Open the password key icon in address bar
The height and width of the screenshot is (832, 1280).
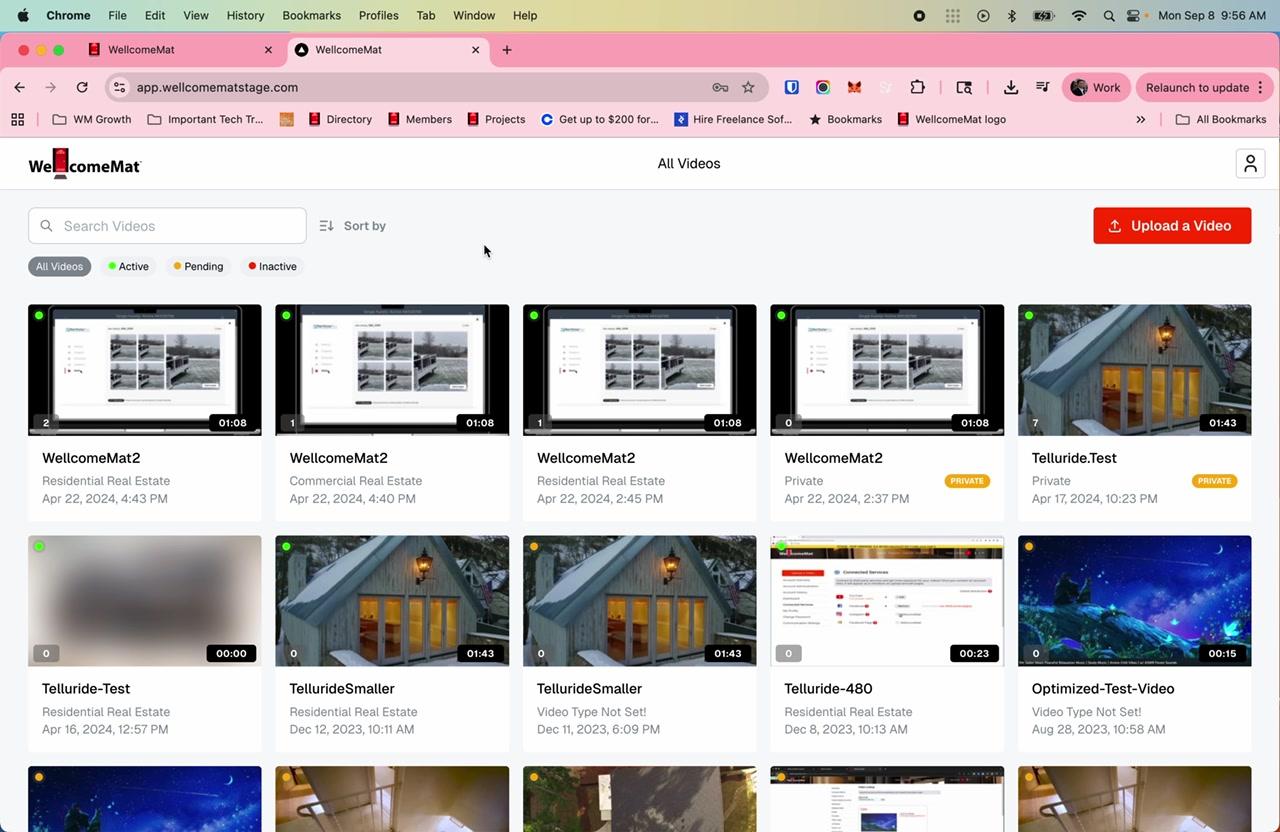pos(719,87)
